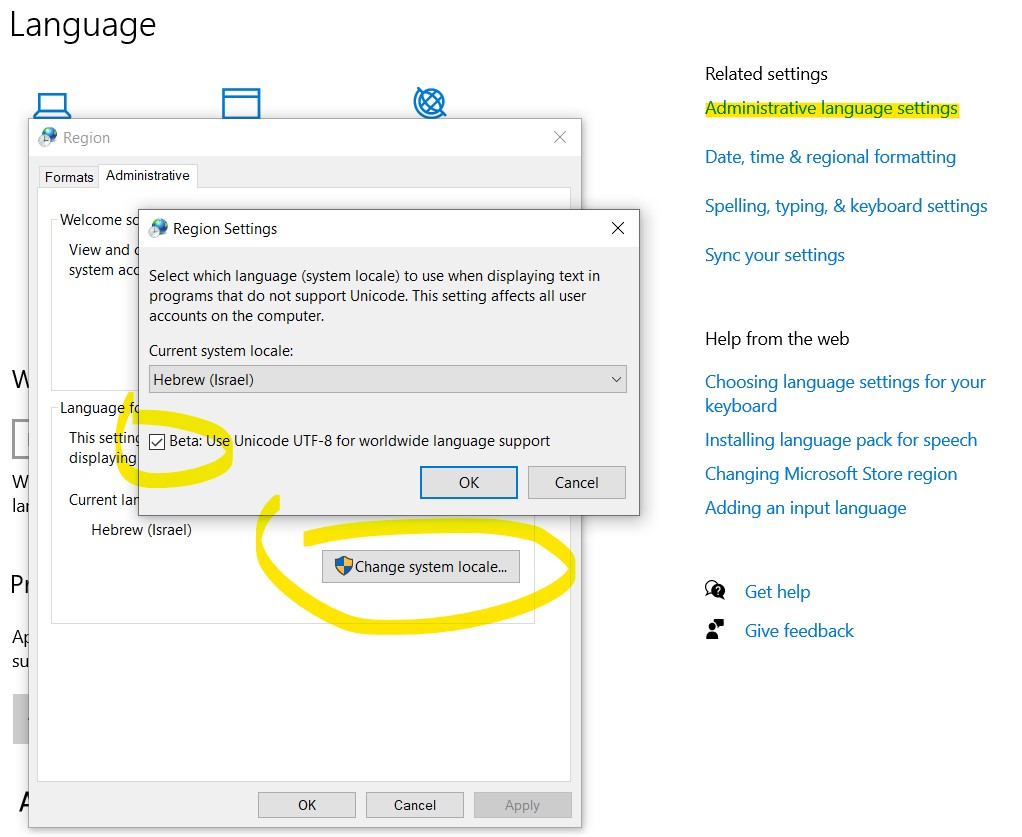
Task: Click the Language page heading
Action: pos(83,26)
